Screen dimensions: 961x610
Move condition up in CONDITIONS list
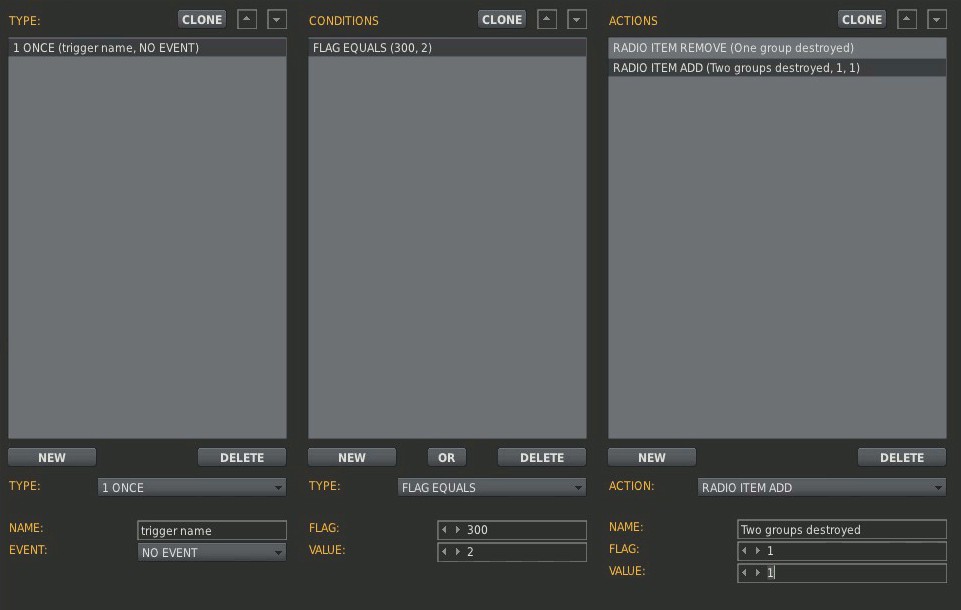547,19
